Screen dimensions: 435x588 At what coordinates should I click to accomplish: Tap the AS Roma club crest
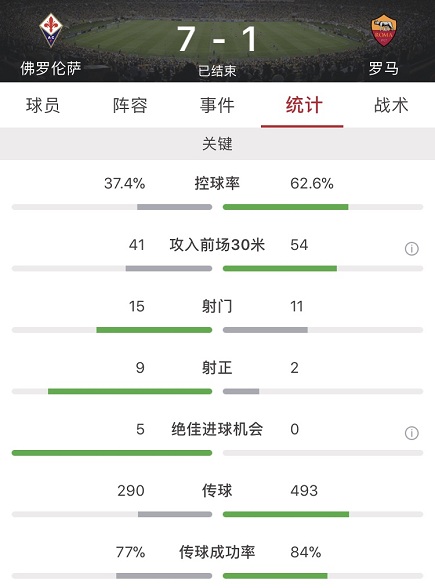pyautogui.click(x=383, y=31)
